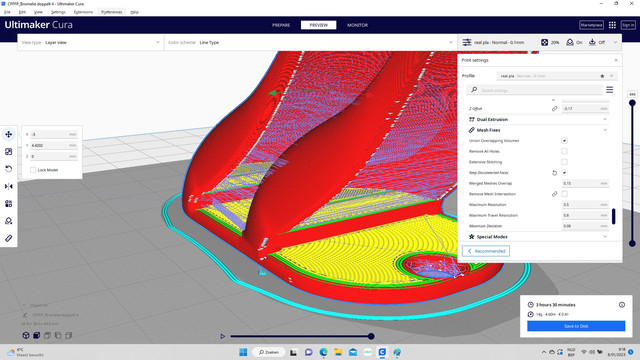
Task: Open the Marketplace
Action: [x=591, y=25]
